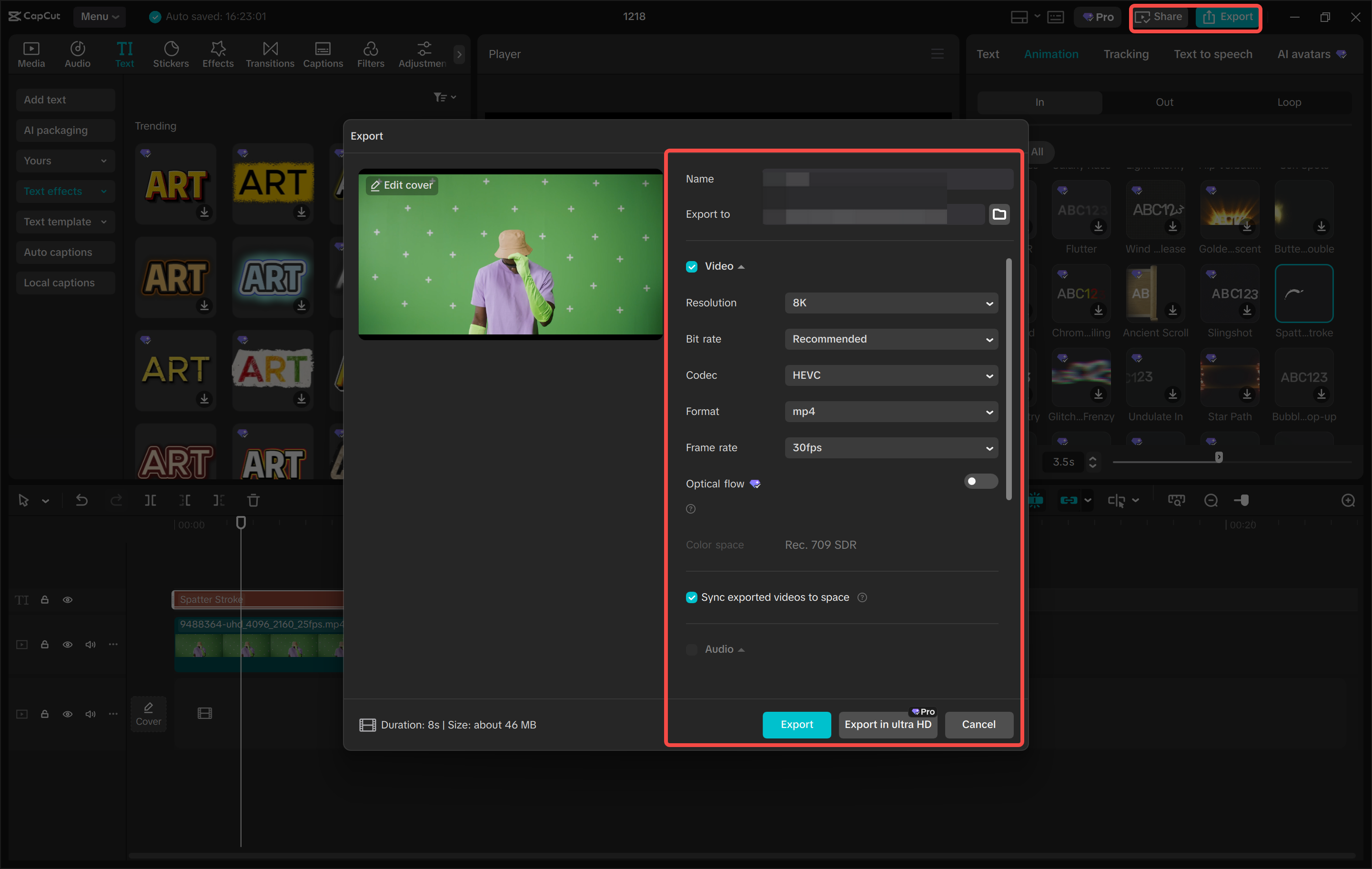This screenshot has height=869, width=1372.
Task: Uncheck Sync exported videos to space
Action: 691,597
